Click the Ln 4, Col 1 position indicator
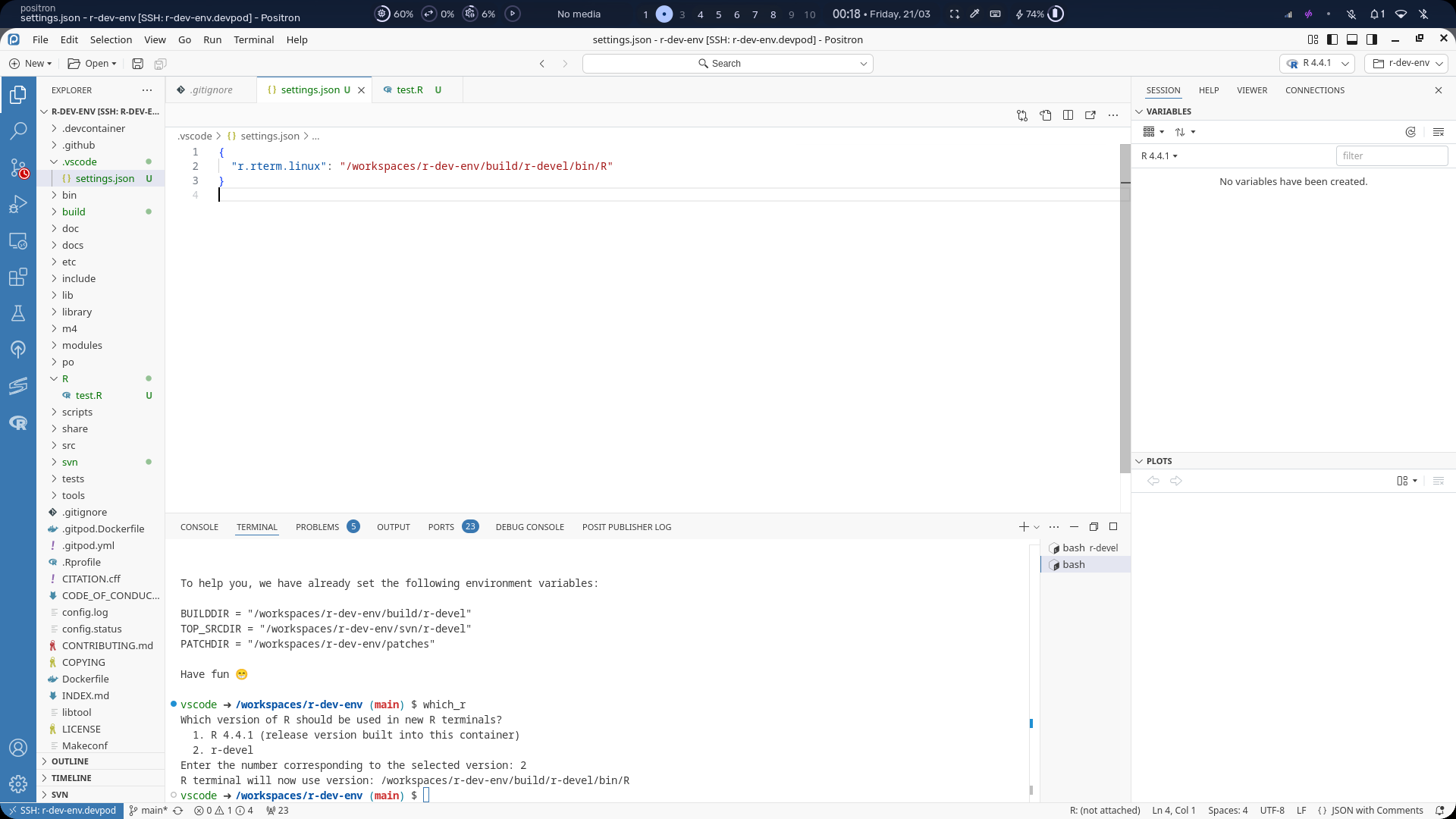Screen dimensions: 1456x819 [1174, 811]
